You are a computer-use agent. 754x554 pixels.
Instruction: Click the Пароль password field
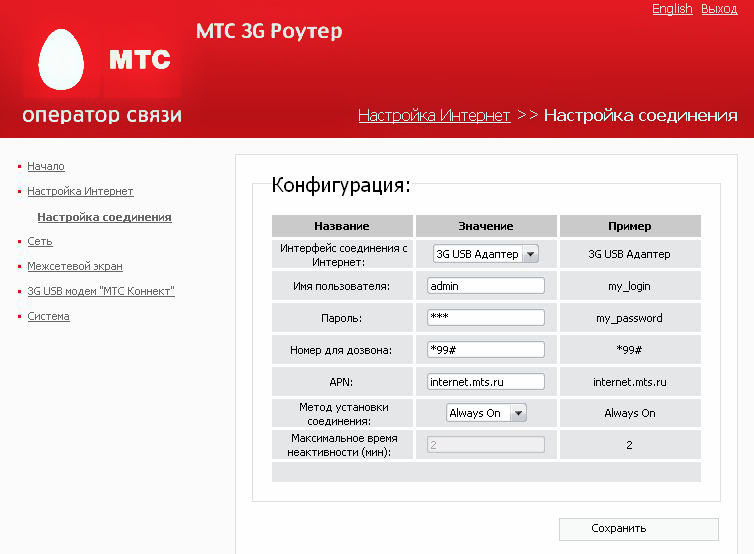486,317
